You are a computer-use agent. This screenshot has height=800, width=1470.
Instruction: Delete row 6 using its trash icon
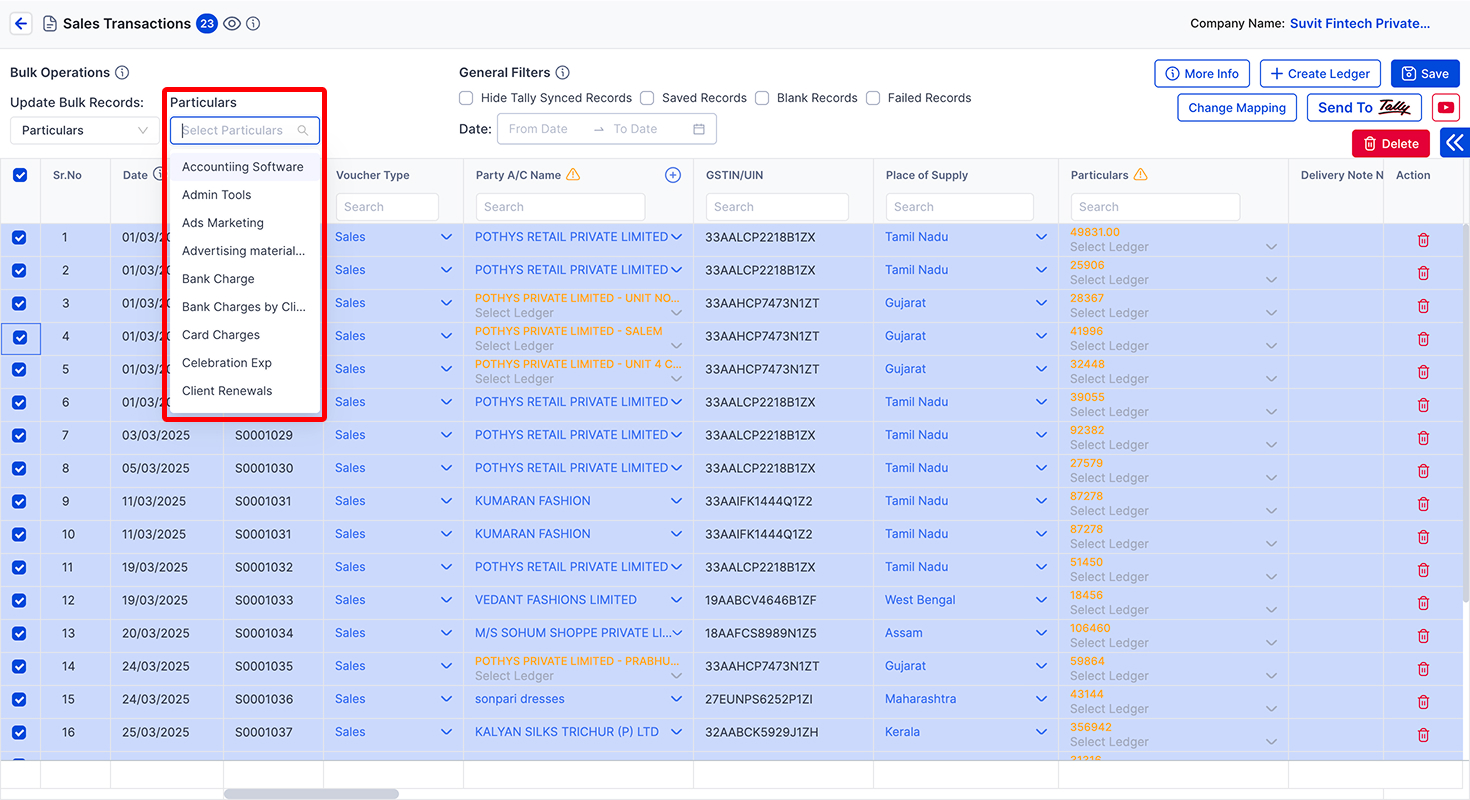coord(1423,405)
